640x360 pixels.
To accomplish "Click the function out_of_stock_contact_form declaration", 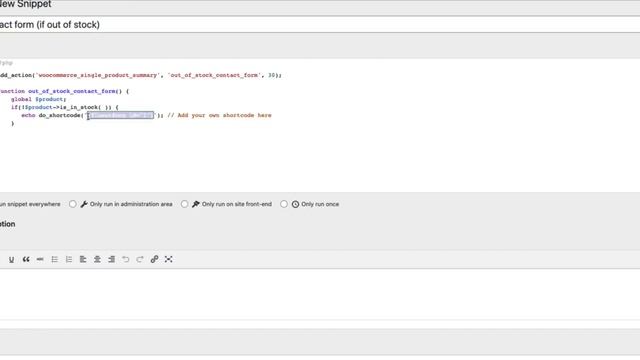I will coord(64,91).
